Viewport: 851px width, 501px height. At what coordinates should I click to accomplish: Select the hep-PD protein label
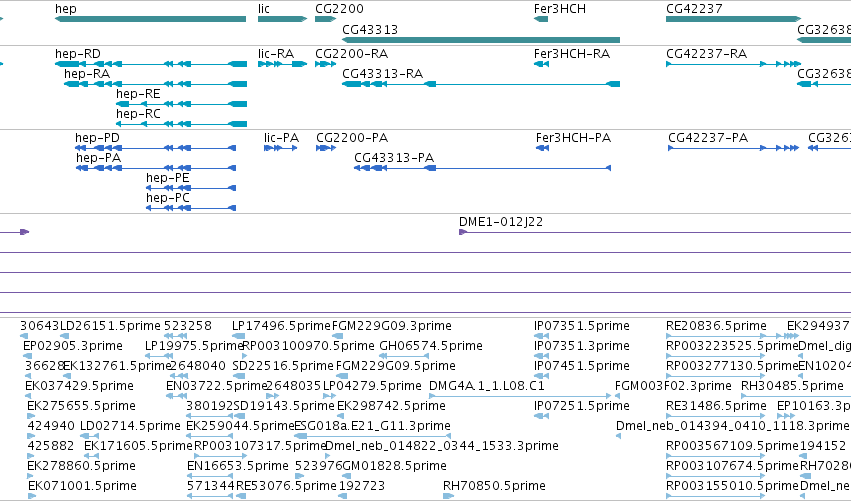pos(97,138)
